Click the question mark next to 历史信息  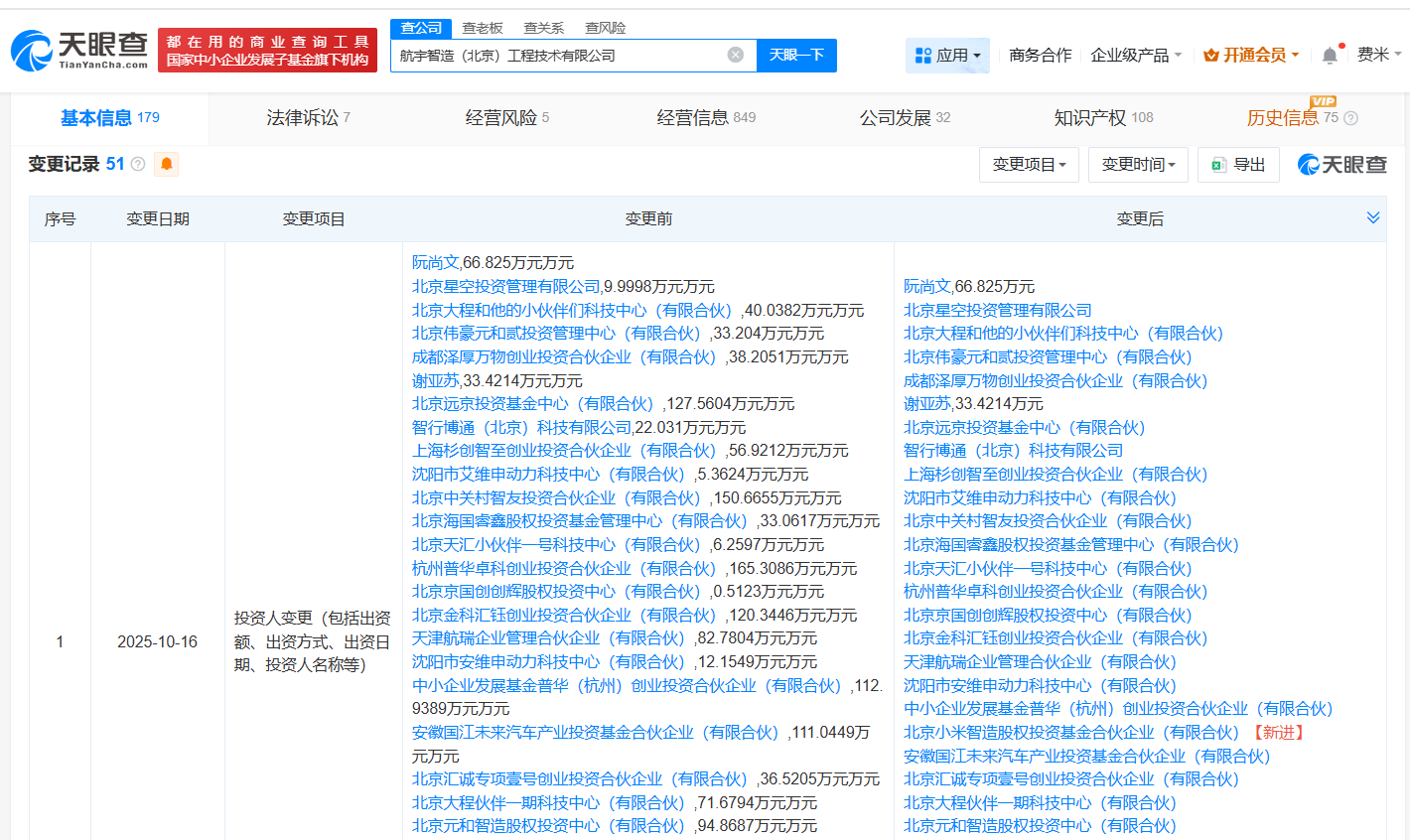(x=1348, y=117)
